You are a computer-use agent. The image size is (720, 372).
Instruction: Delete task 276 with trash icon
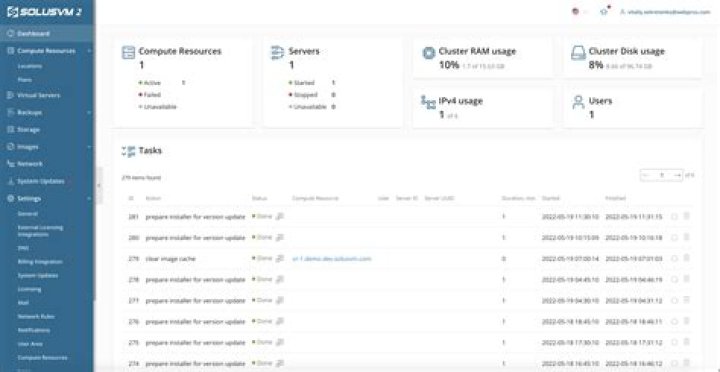click(x=686, y=321)
